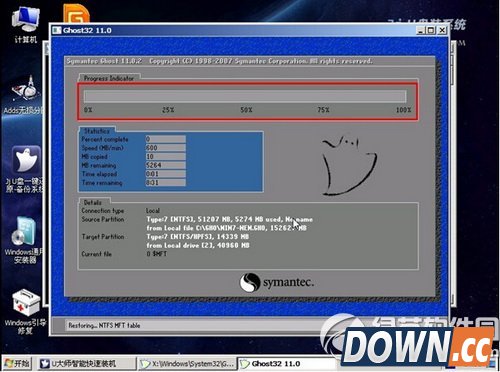
Task: Select Ghost32 11.0 taskbar item
Action: click(288, 364)
